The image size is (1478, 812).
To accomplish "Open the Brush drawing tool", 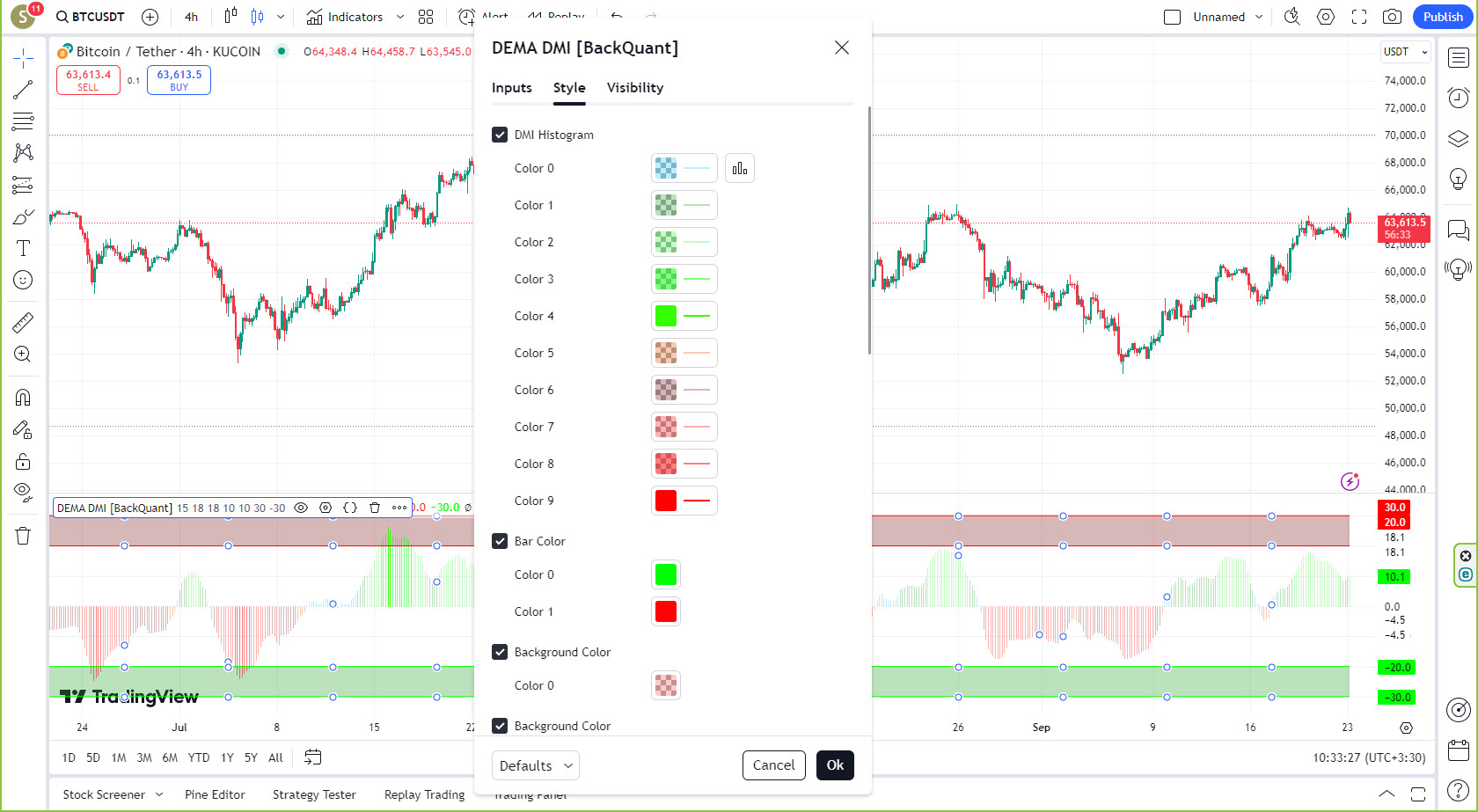I will click(x=23, y=216).
